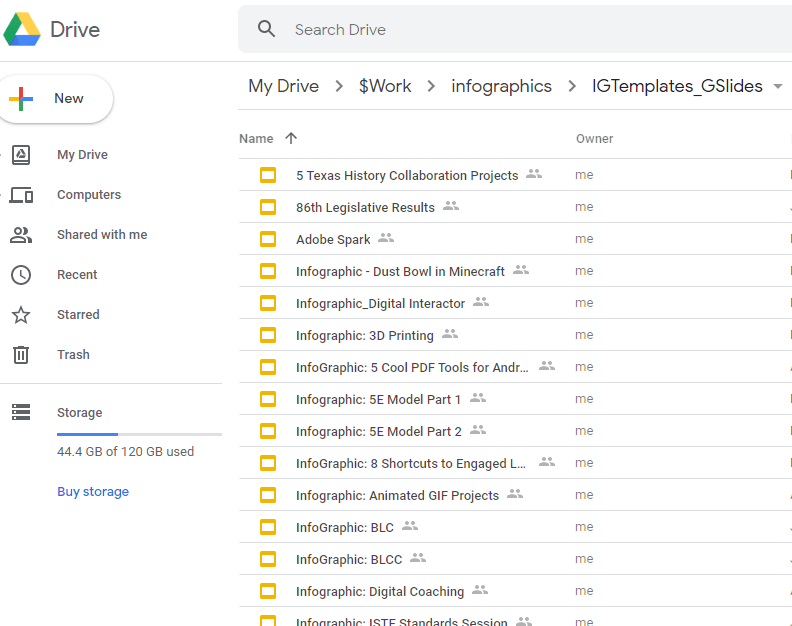Select Infographic: ISTE Standards Session file

pyautogui.click(x=402, y=621)
